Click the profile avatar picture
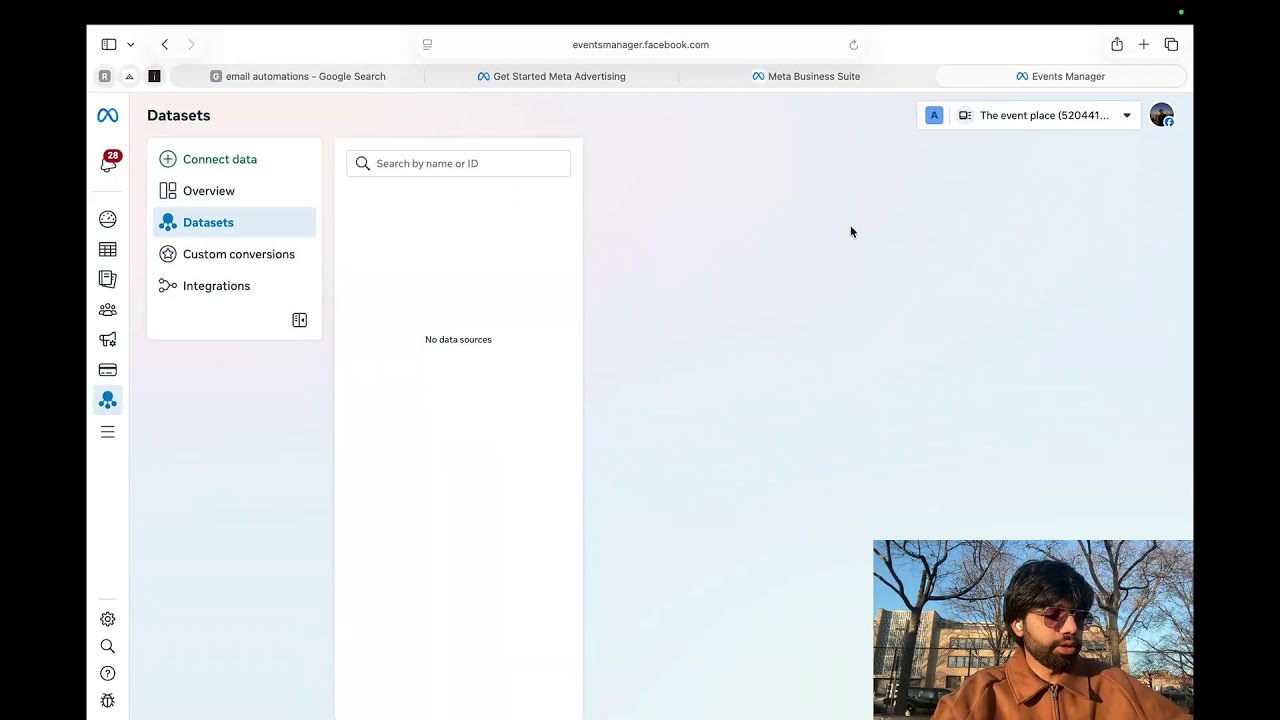 pyautogui.click(x=1161, y=115)
